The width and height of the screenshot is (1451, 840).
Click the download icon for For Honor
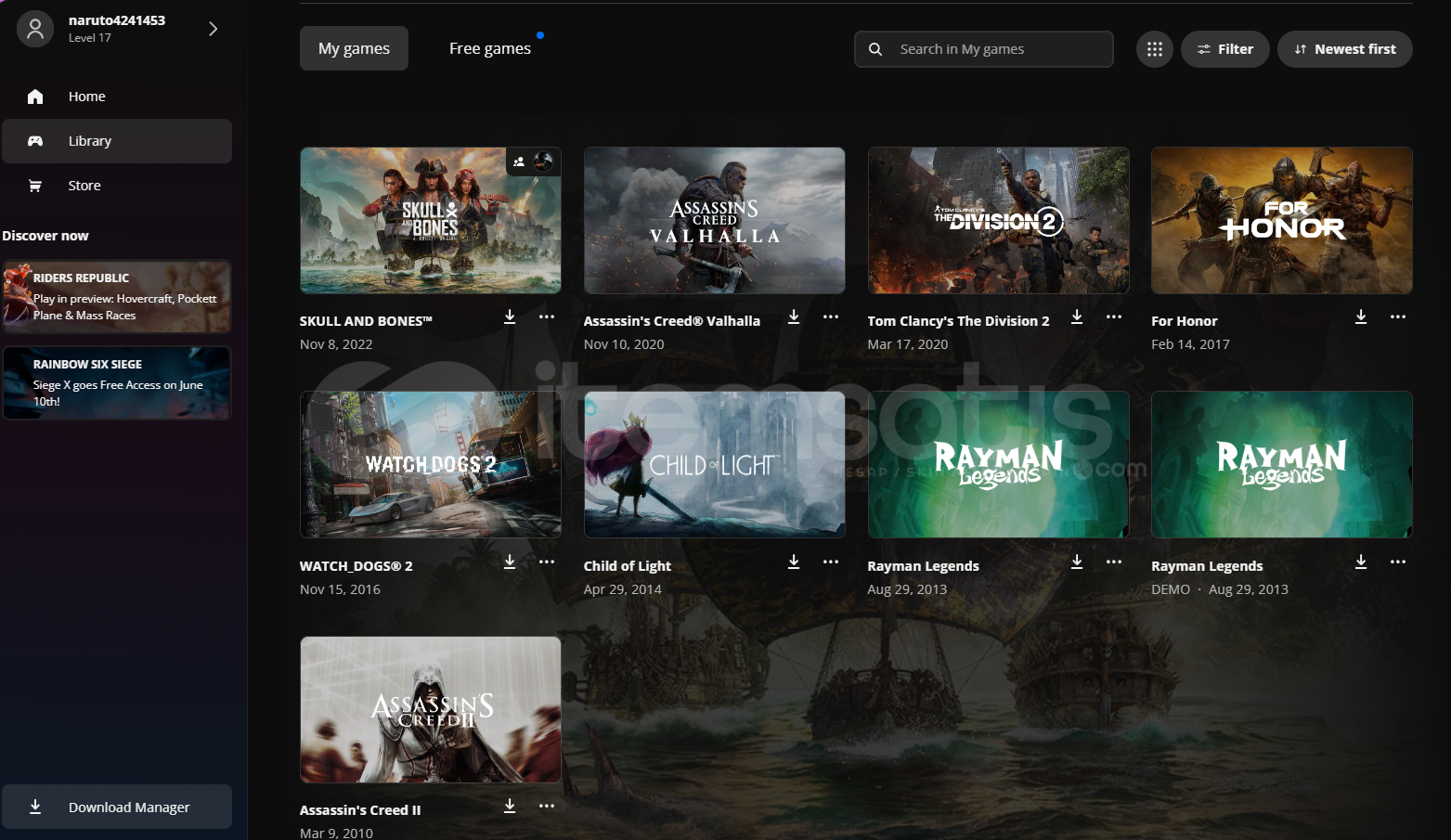pos(1361,317)
